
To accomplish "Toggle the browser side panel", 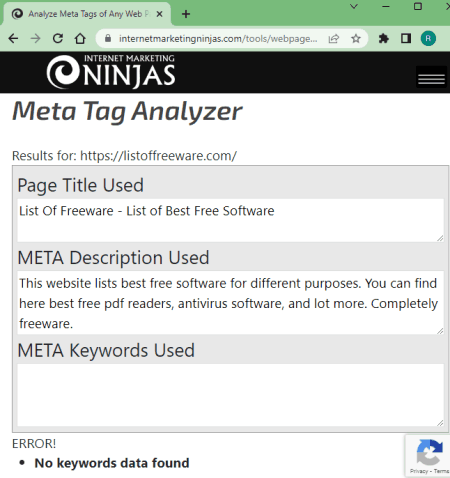I will [x=406, y=39].
